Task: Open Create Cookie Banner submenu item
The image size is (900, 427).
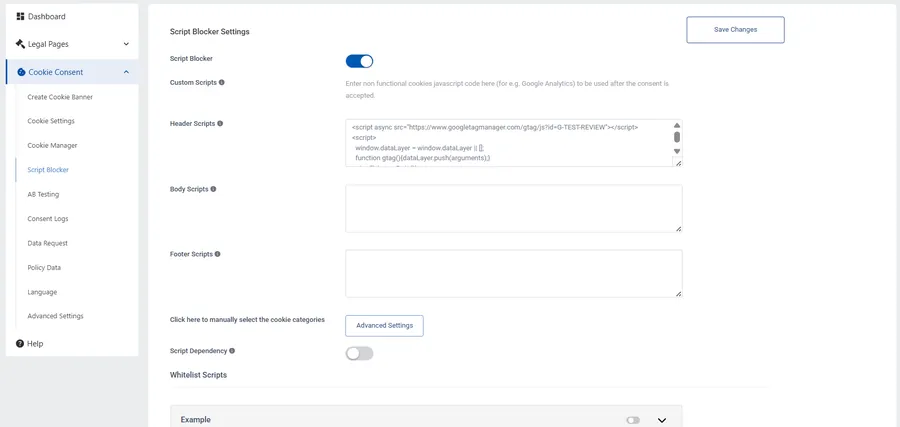Action: [60, 97]
